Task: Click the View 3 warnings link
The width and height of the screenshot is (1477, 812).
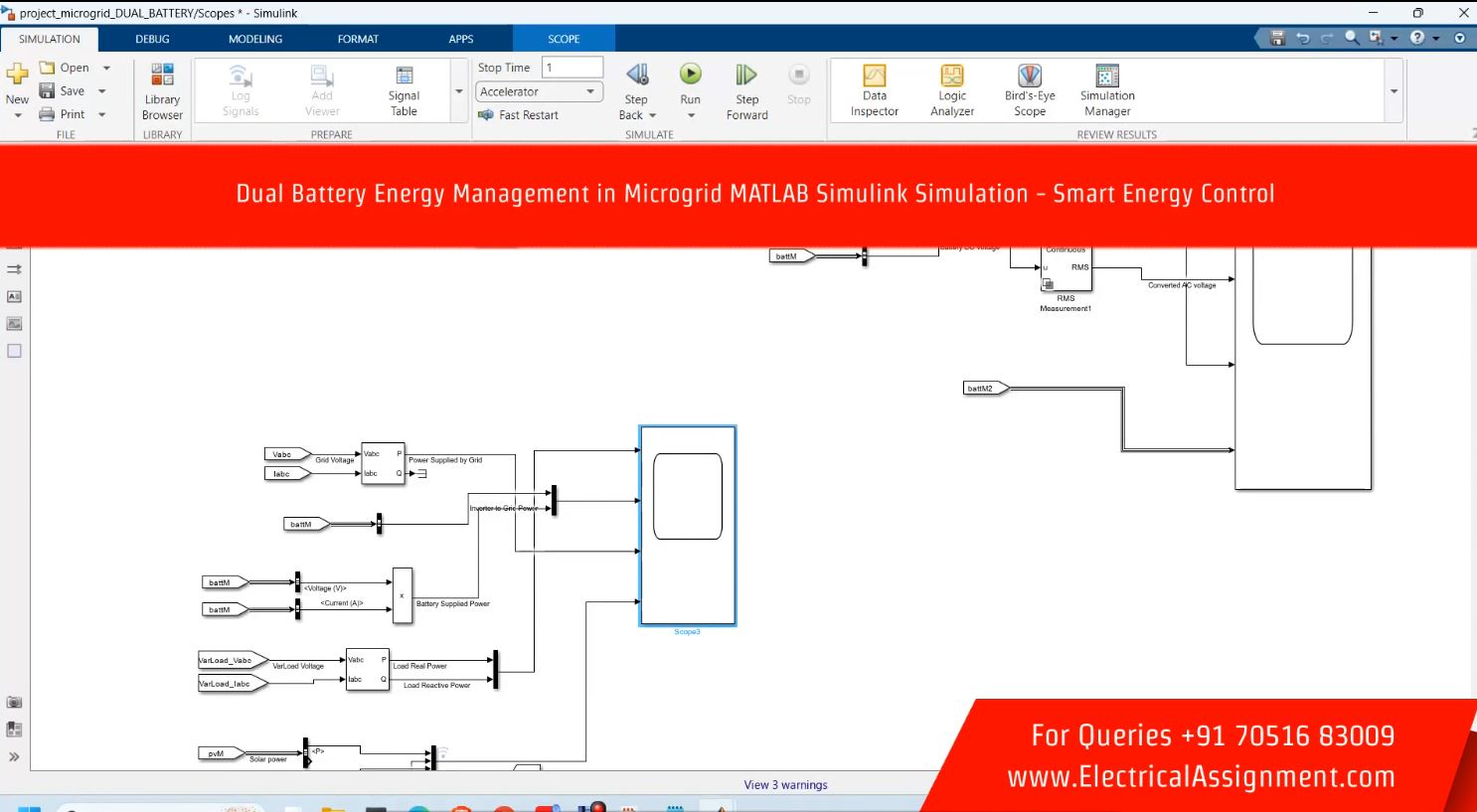Action: pos(785,785)
